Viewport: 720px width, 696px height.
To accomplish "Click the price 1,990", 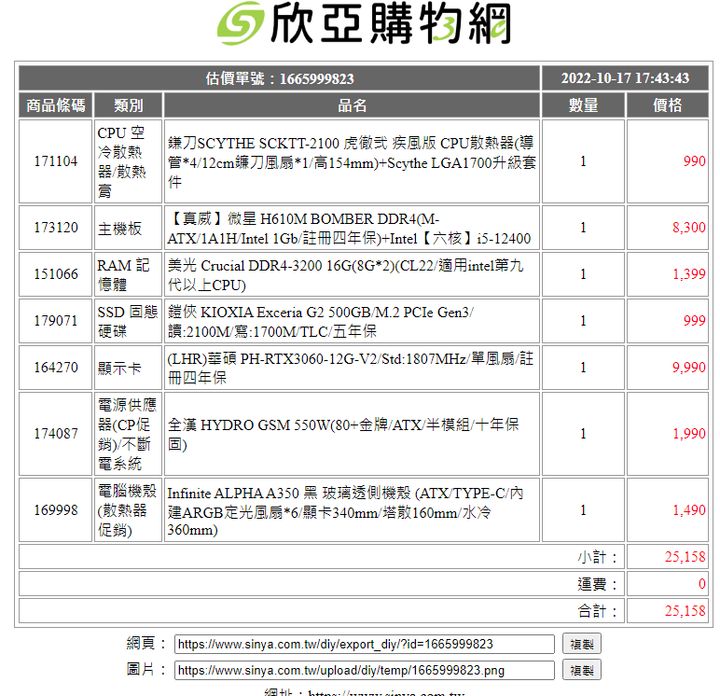I will (689, 434).
